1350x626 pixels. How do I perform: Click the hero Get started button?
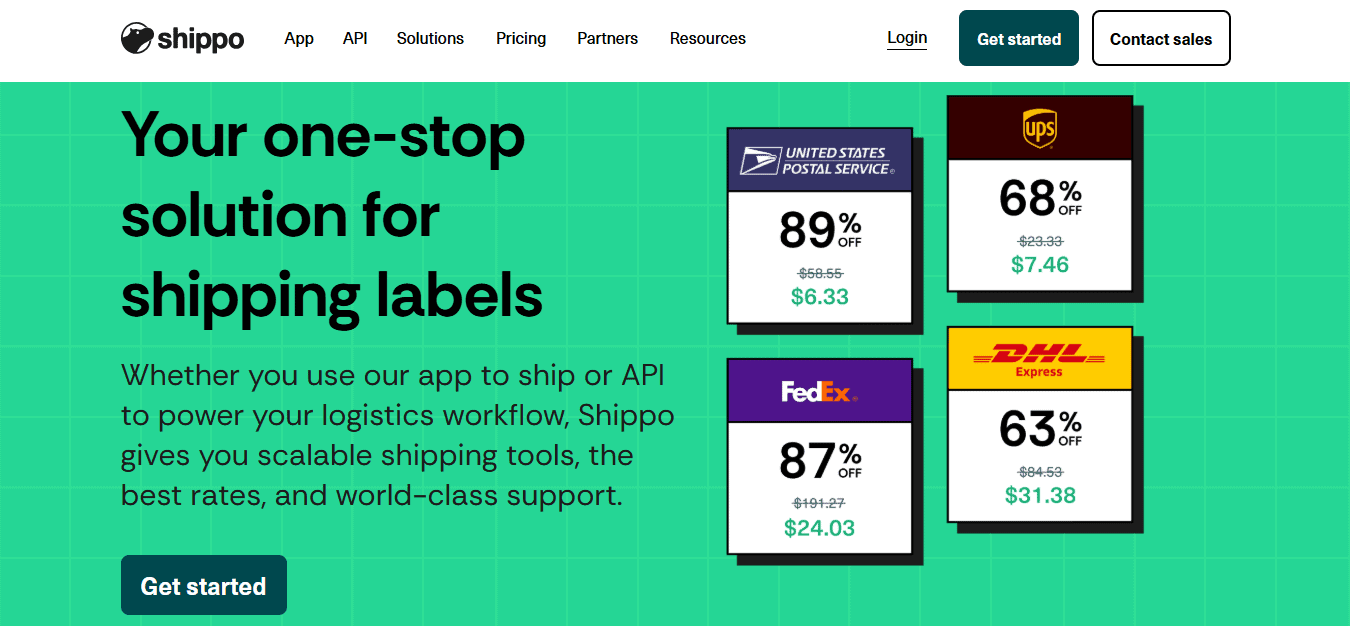pos(204,585)
